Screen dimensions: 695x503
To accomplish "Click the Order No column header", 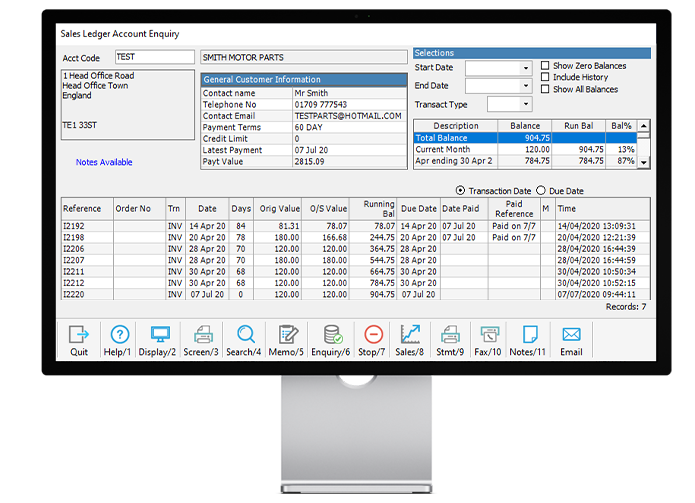I will [x=140, y=209].
